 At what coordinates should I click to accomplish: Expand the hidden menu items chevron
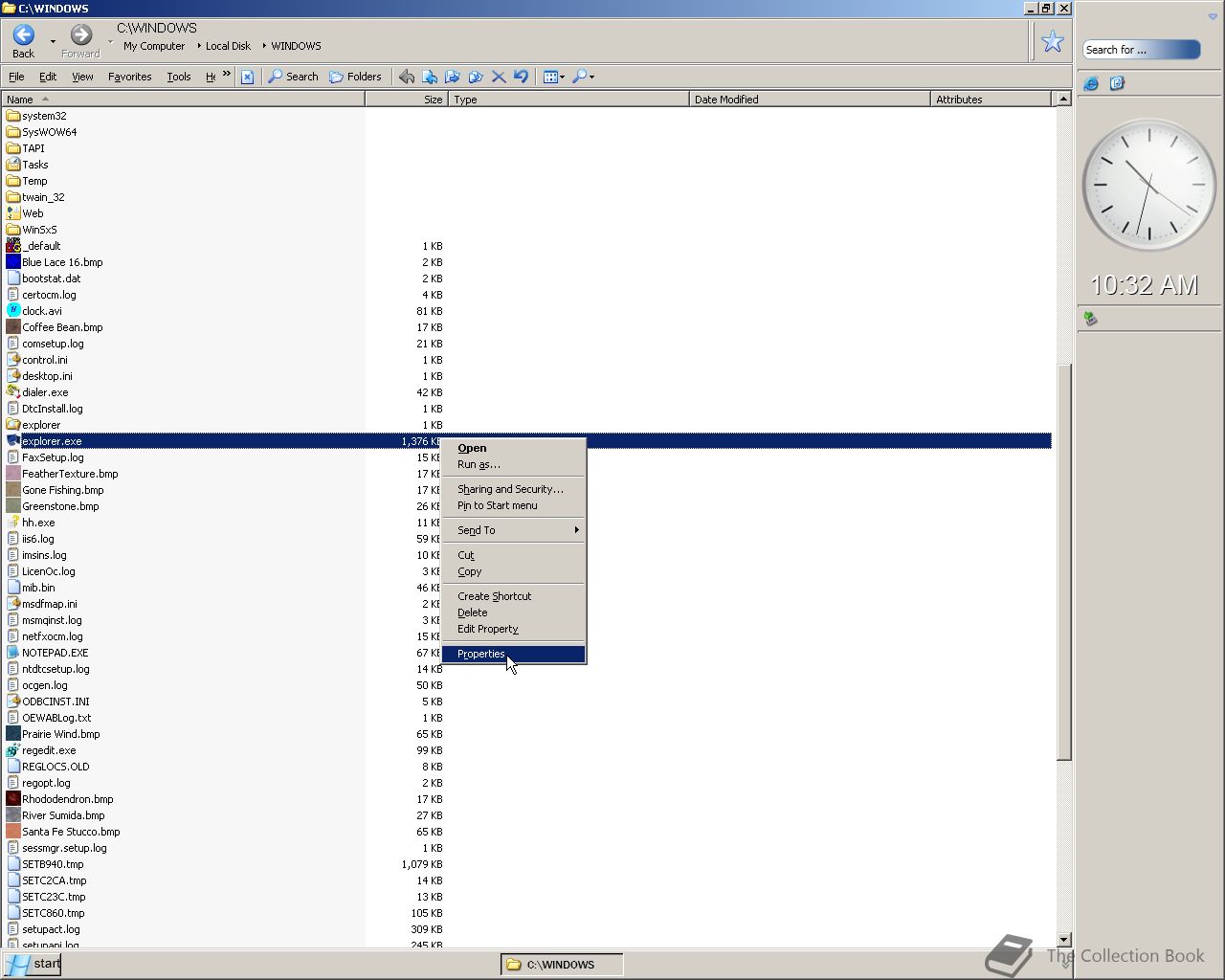coord(227,75)
